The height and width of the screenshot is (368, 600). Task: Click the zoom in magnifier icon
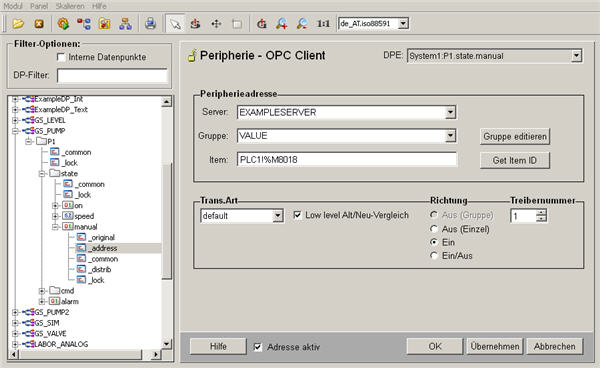point(282,24)
